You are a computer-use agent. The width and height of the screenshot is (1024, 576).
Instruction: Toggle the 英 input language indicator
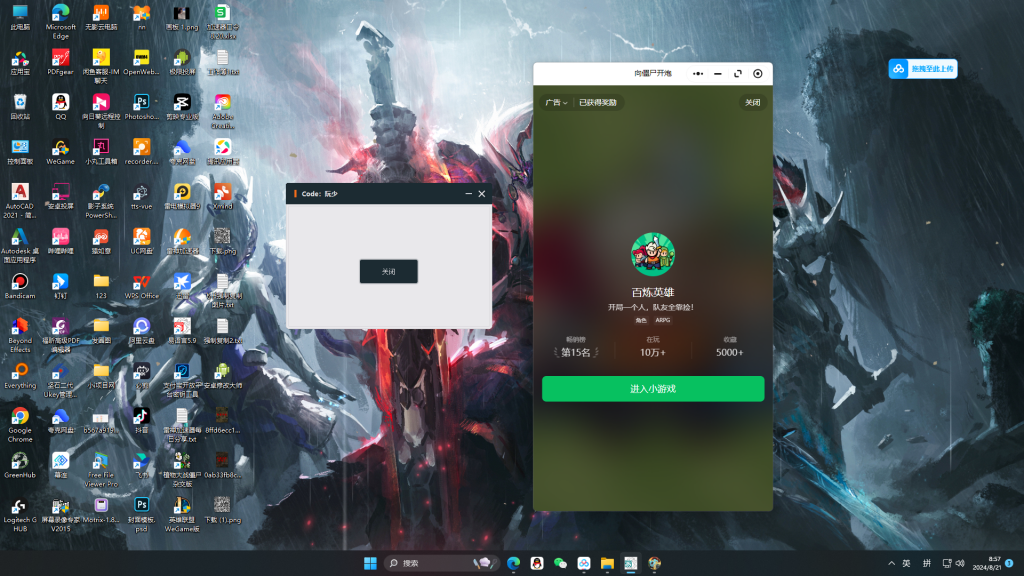pyautogui.click(x=907, y=563)
